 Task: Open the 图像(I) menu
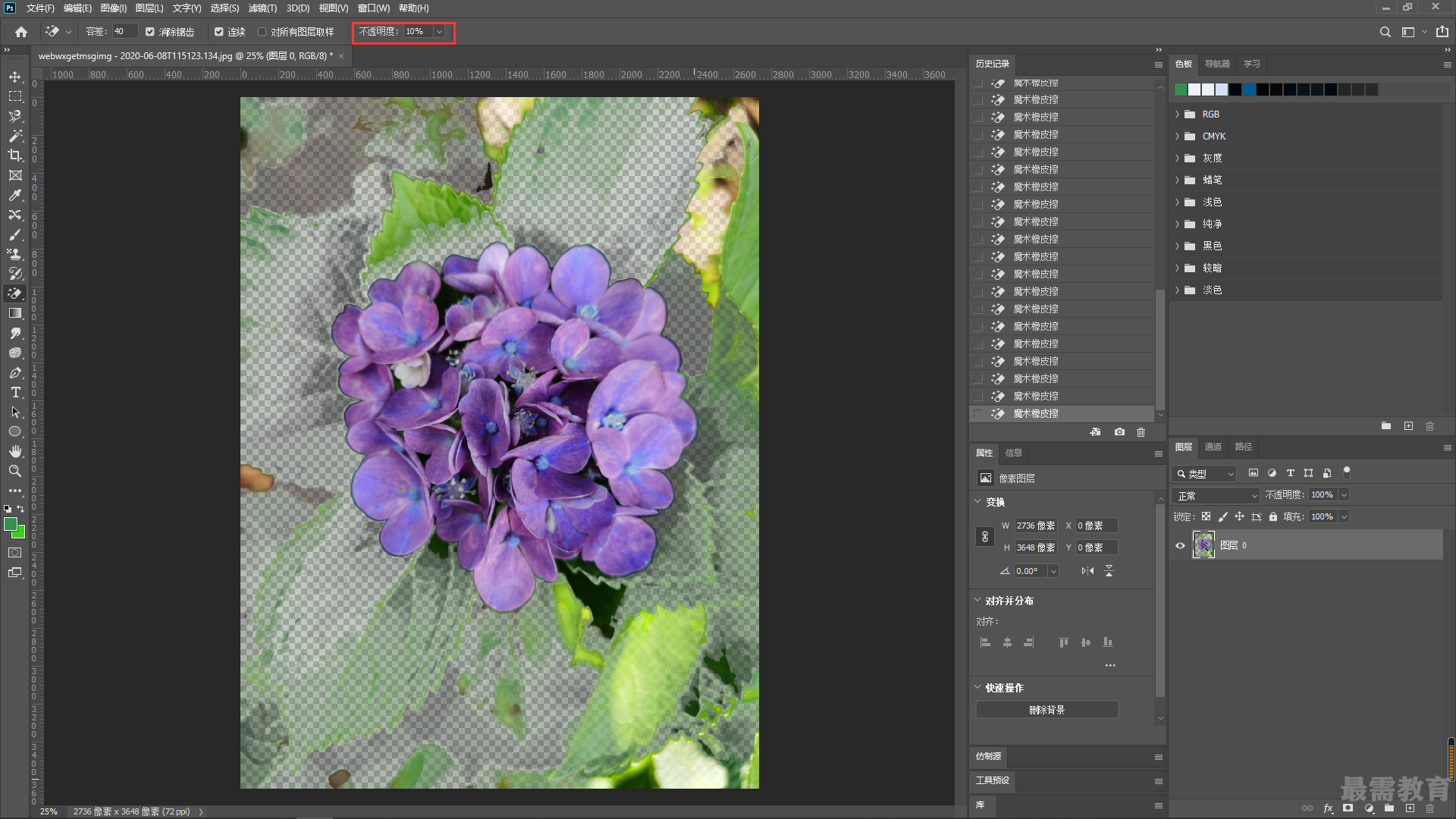[x=114, y=8]
